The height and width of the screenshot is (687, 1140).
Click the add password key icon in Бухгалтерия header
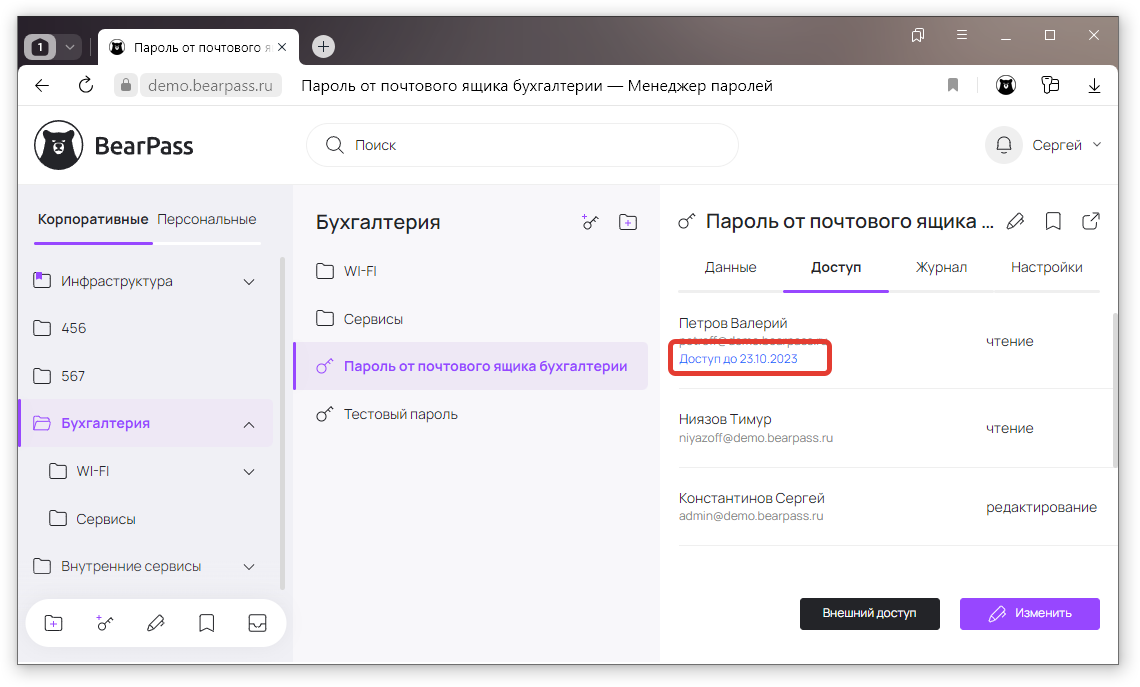tap(590, 222)
